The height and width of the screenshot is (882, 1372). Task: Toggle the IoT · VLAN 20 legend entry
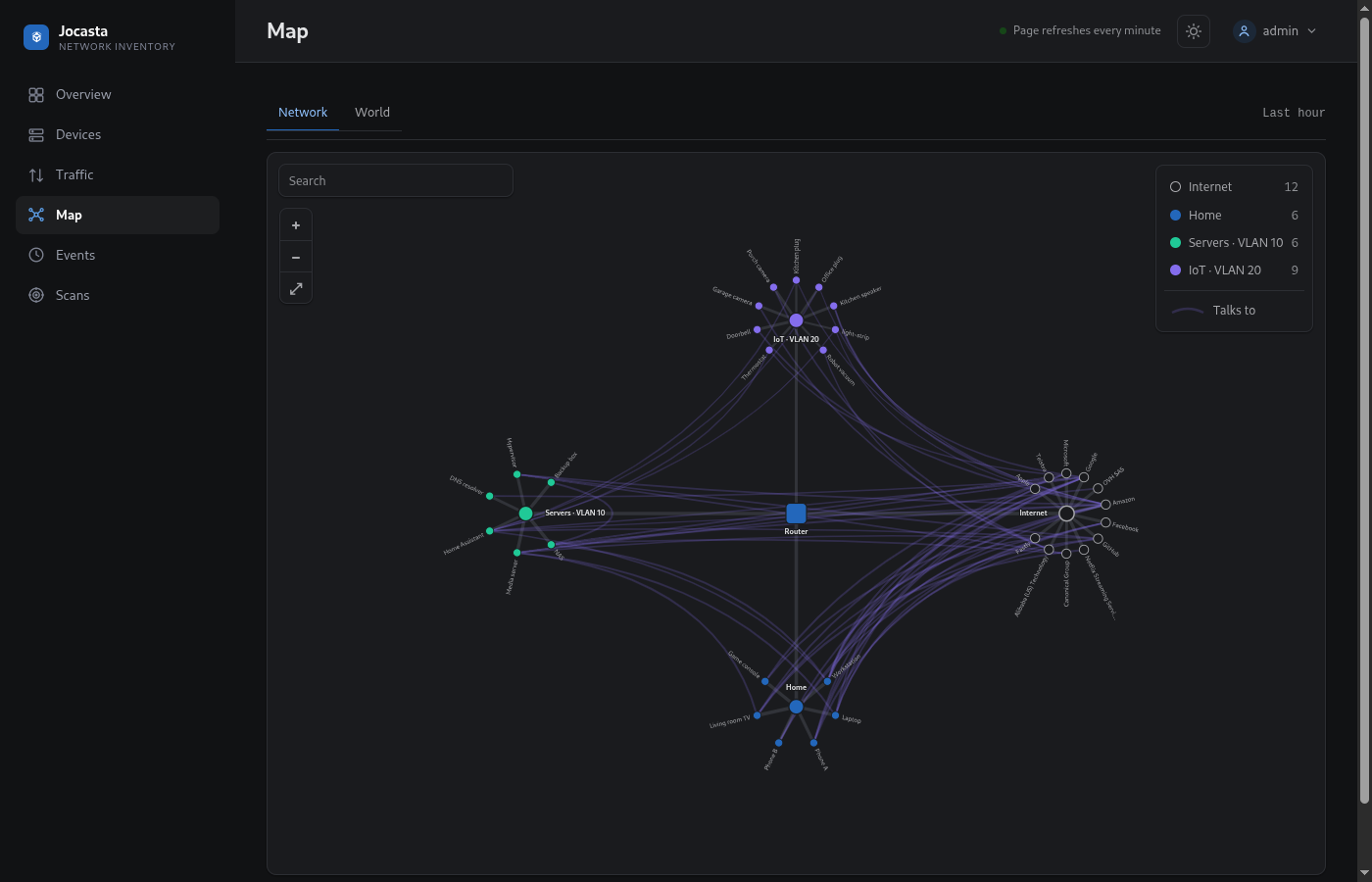[1234, 270]
